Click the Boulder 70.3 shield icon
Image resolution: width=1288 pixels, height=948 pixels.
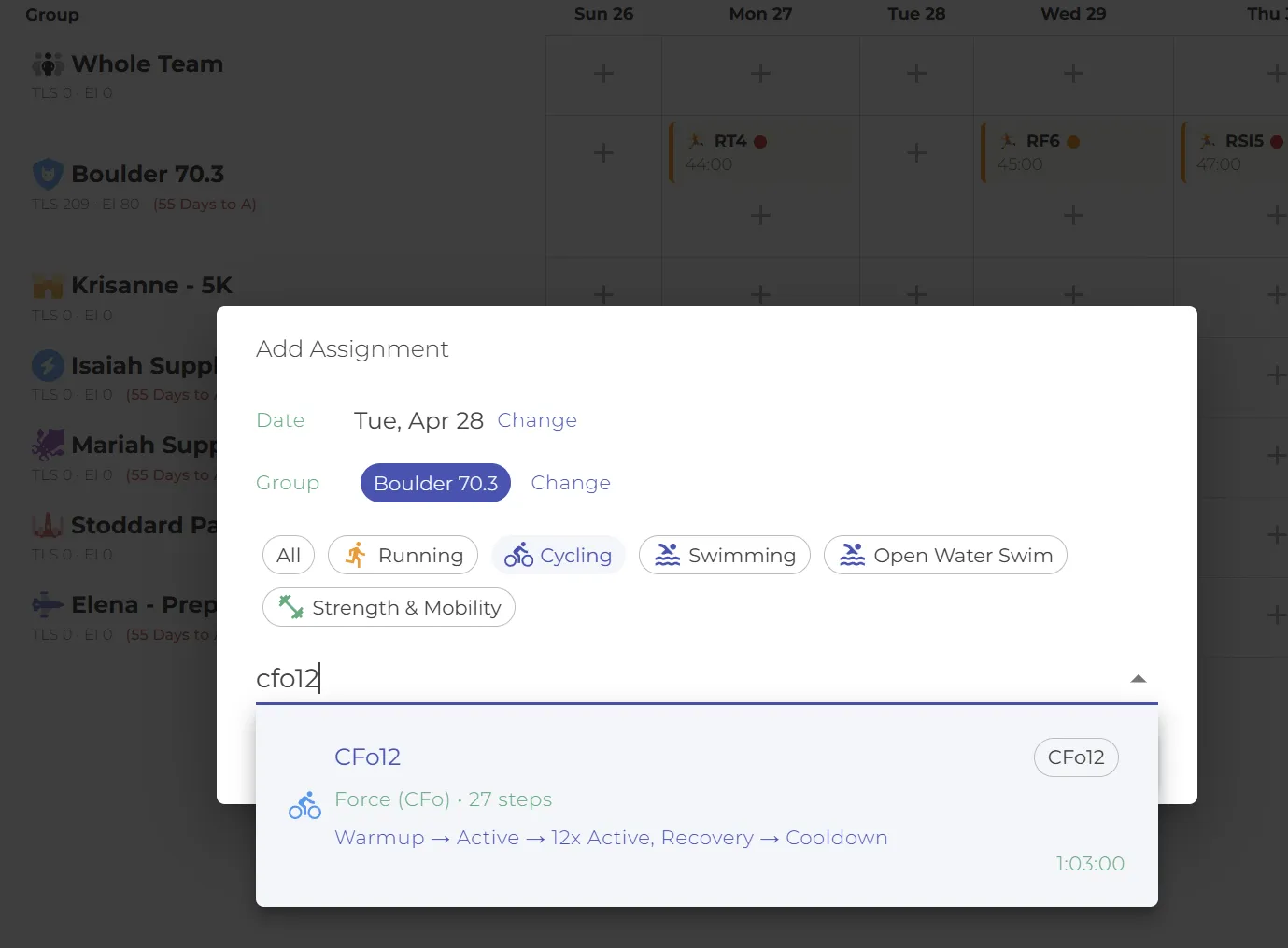(x=47, y=174)
